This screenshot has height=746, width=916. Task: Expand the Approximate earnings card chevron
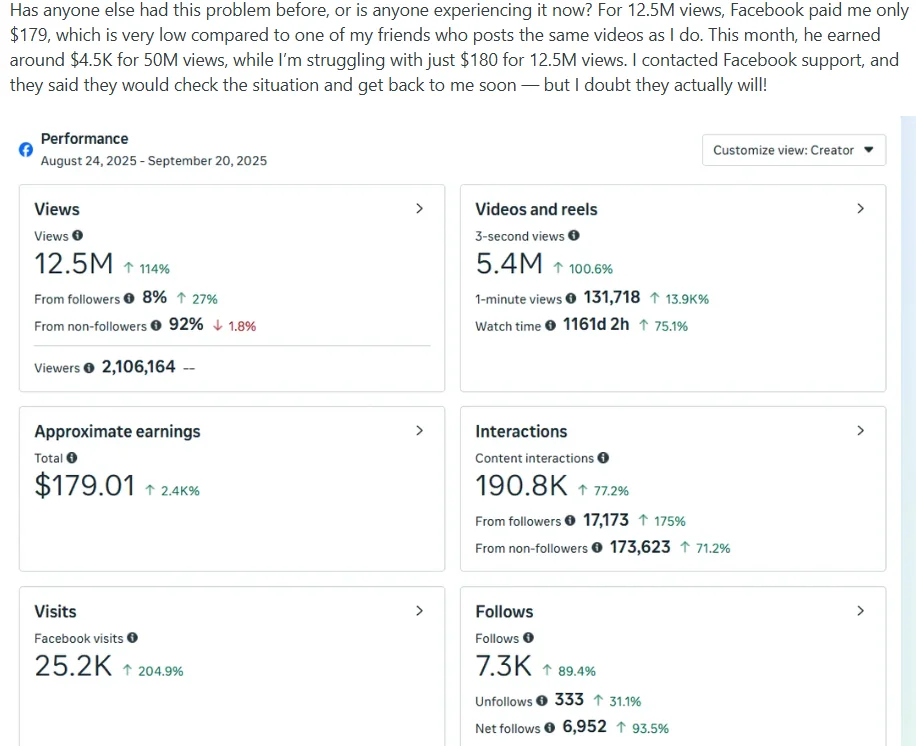tap(419, 431)
